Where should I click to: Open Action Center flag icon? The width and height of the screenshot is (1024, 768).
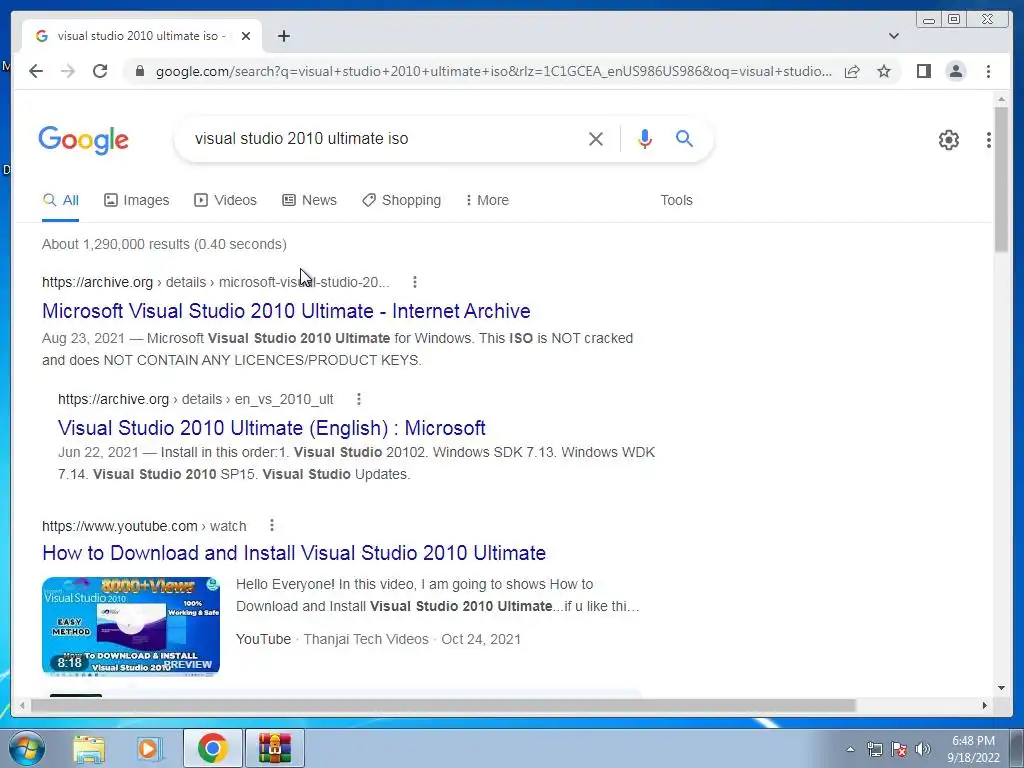[x=899, y=749]
